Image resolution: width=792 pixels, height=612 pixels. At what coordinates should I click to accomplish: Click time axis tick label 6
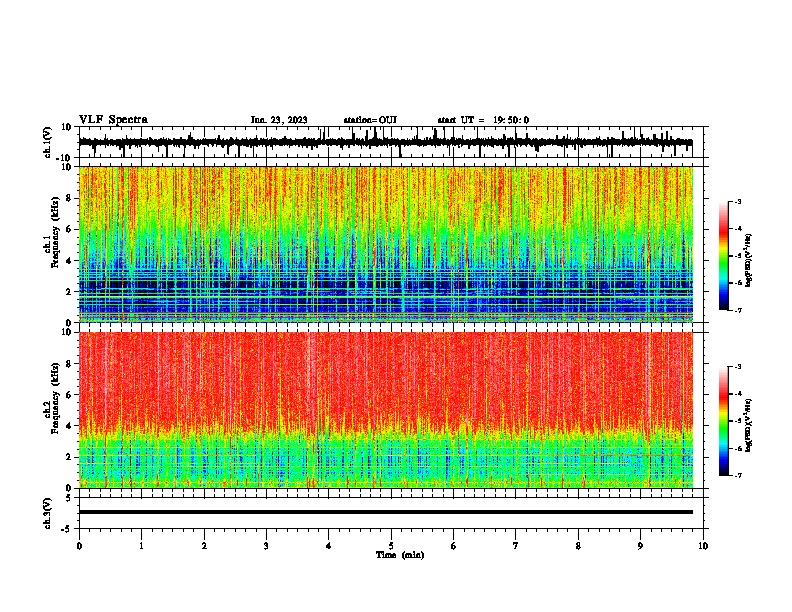pyautogui.click(x=454, y=546)
